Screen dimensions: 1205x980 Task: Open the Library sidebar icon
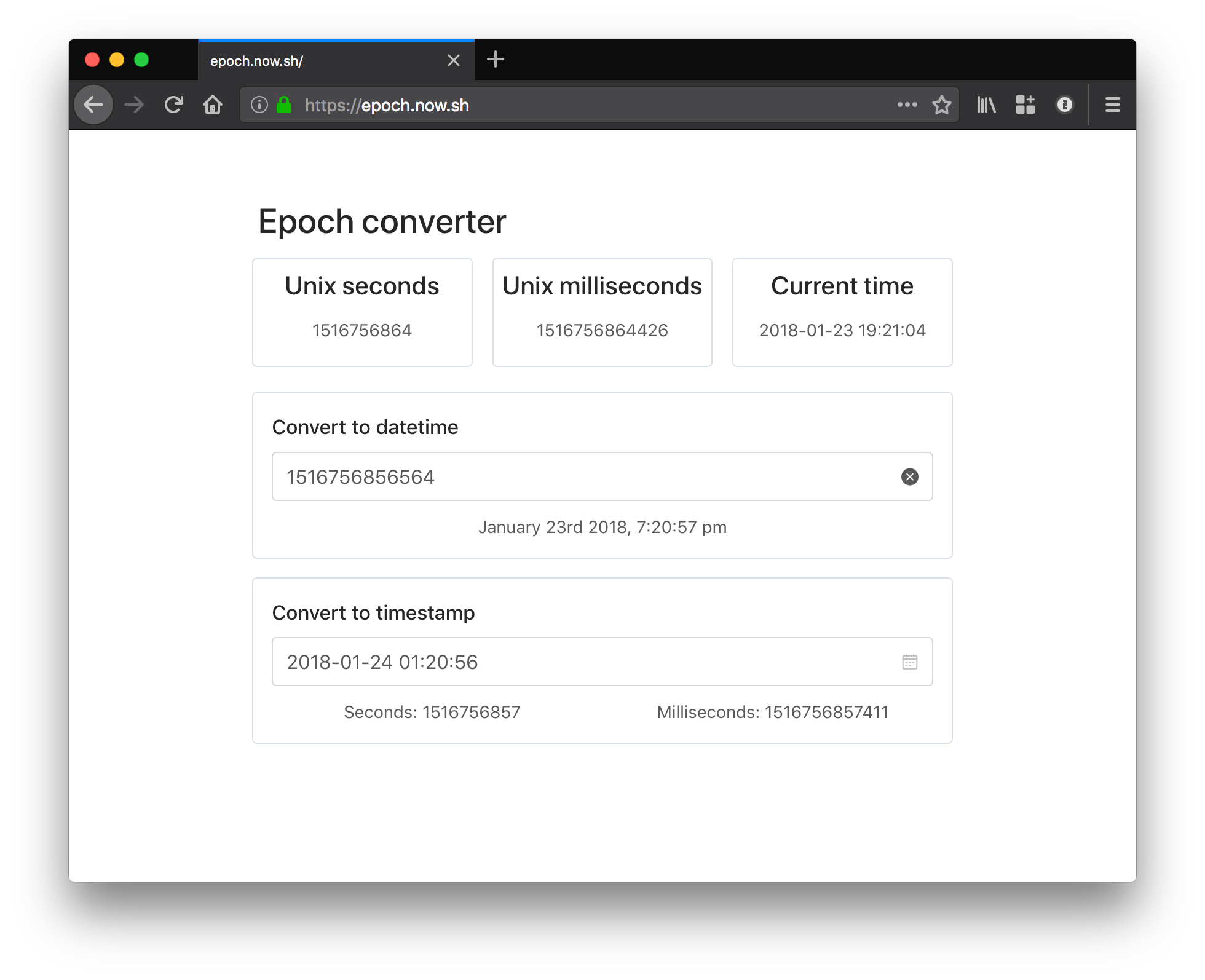[986, 105]
